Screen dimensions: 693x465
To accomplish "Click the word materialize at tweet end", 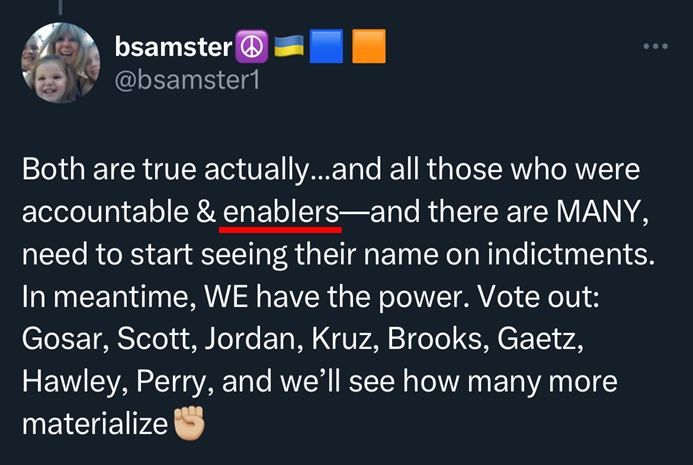I will (x=95, y=424).
